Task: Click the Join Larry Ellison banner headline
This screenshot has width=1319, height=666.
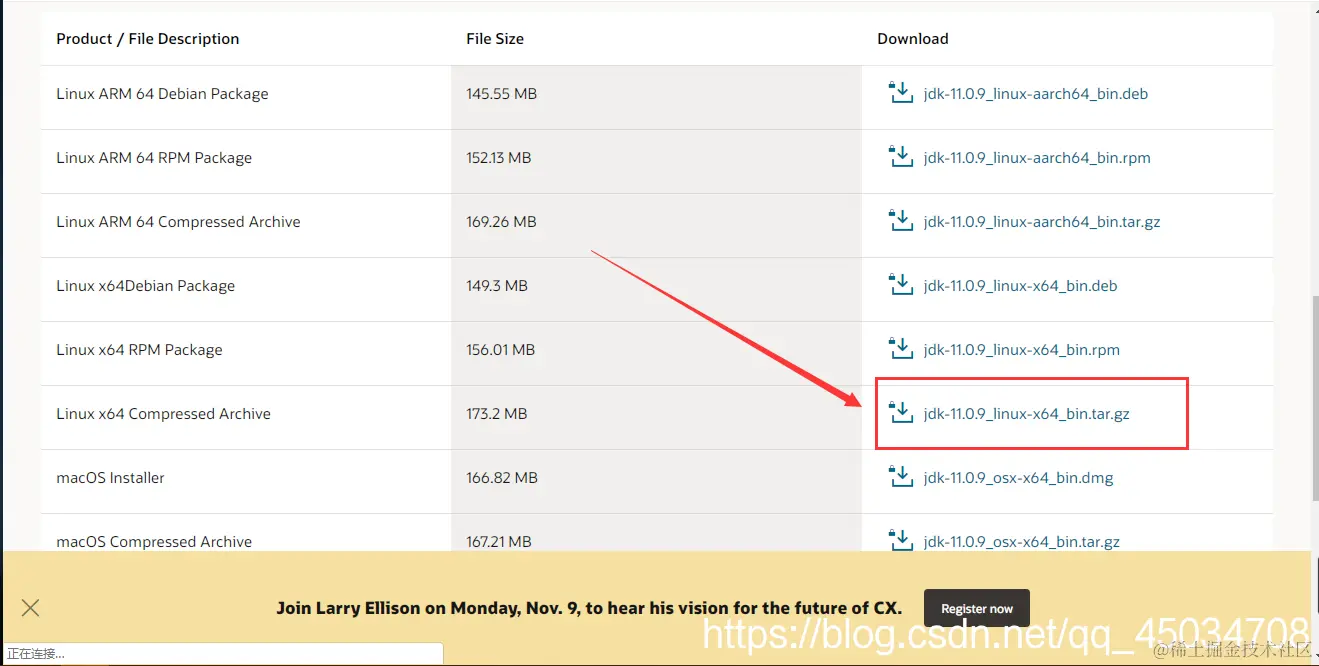Action: [x=589, y=608]
